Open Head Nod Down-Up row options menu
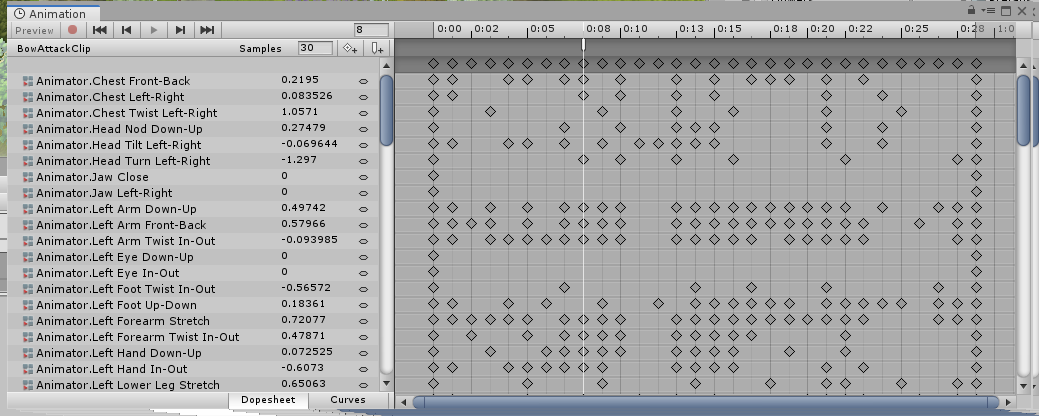The height and width of the screenshot is (416, 1039). coord(363,129)
